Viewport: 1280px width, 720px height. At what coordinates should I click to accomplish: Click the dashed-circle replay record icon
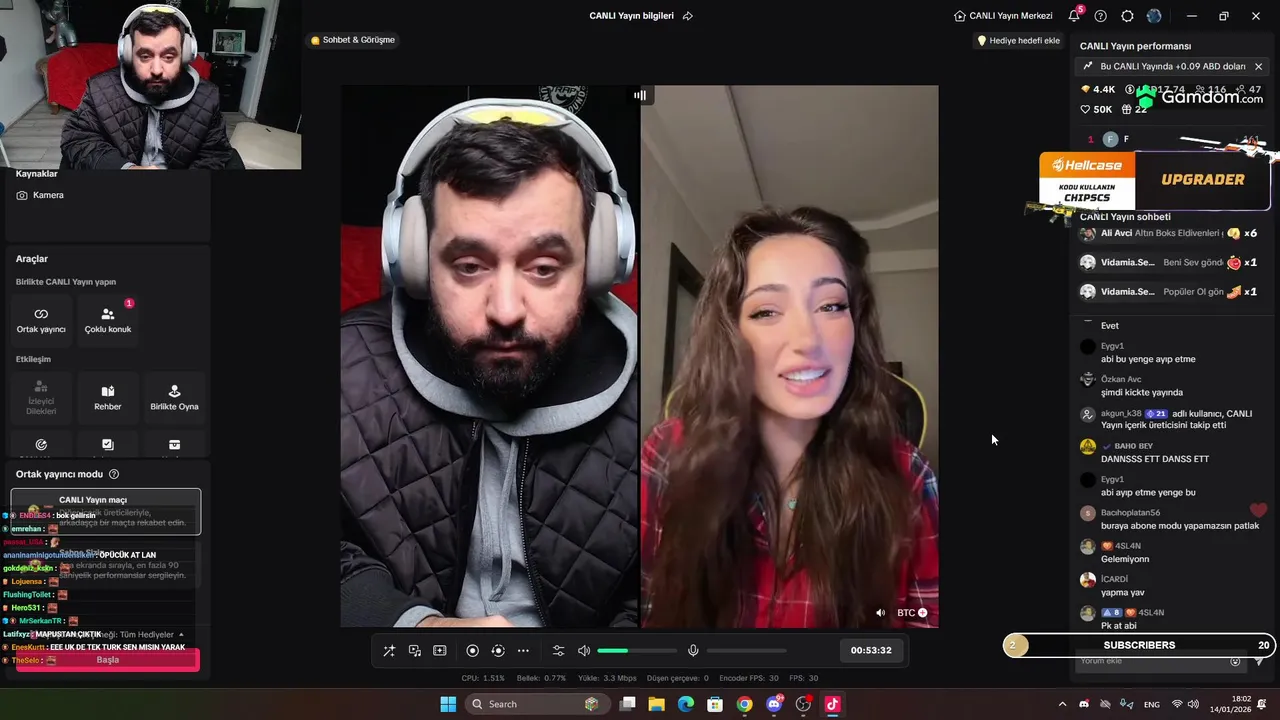(x=498, y=650)
